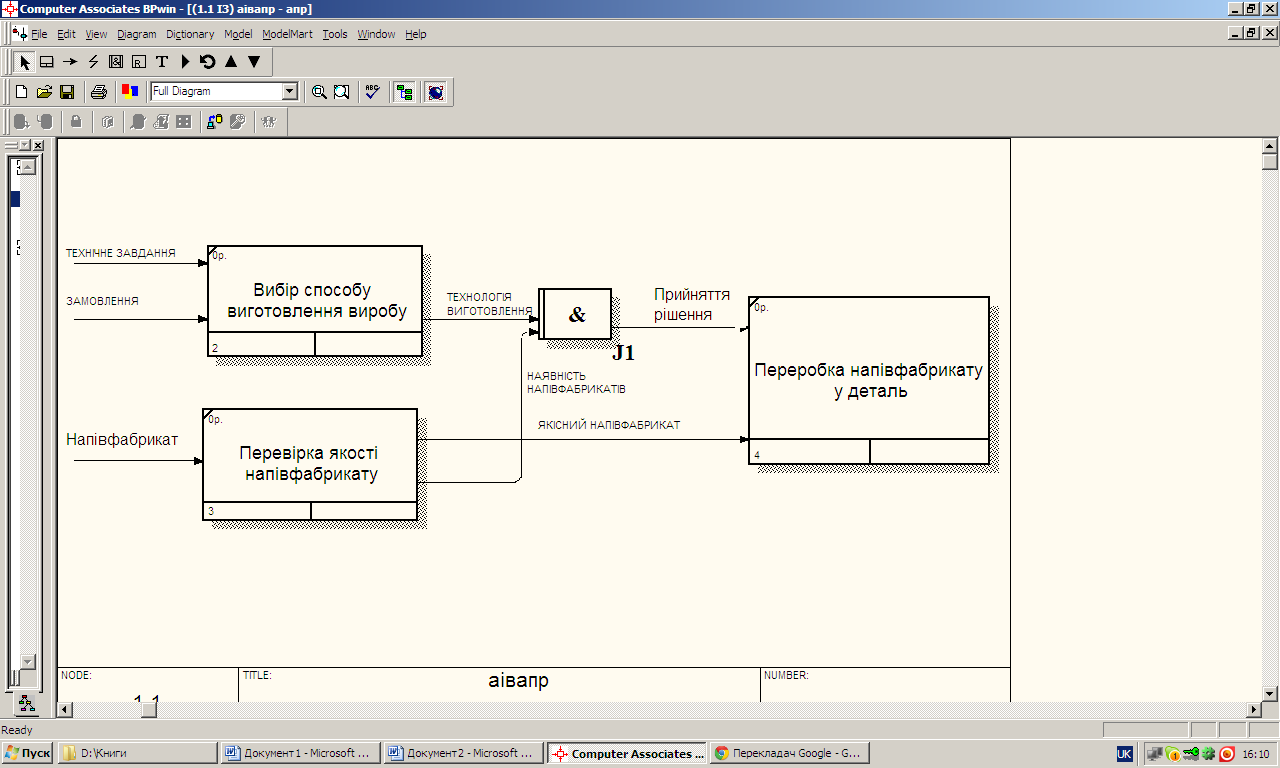Click arrow label 'ЗАМОВЛЕННЯ'
Viewport: 1280px width, 768px height.
(102, 301)
